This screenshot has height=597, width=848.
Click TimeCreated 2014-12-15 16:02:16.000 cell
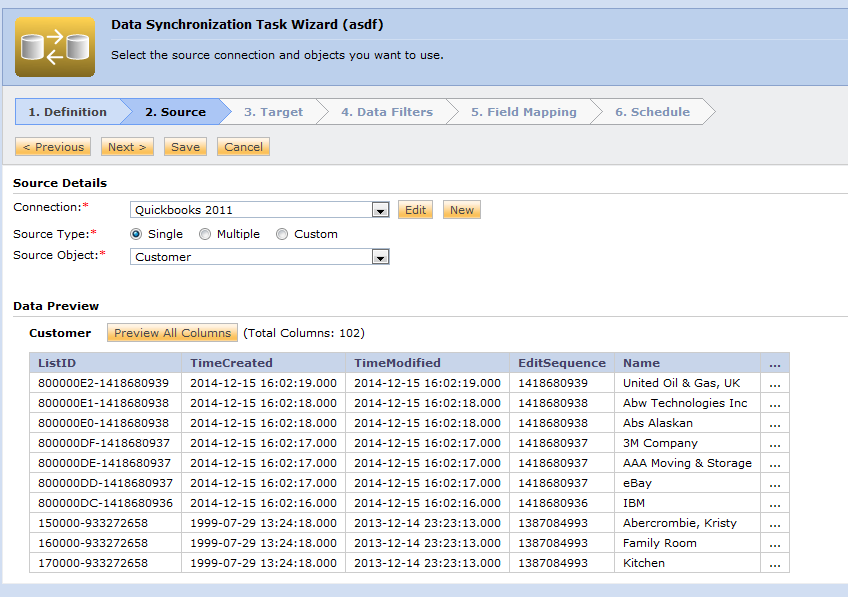coord(263,503)
